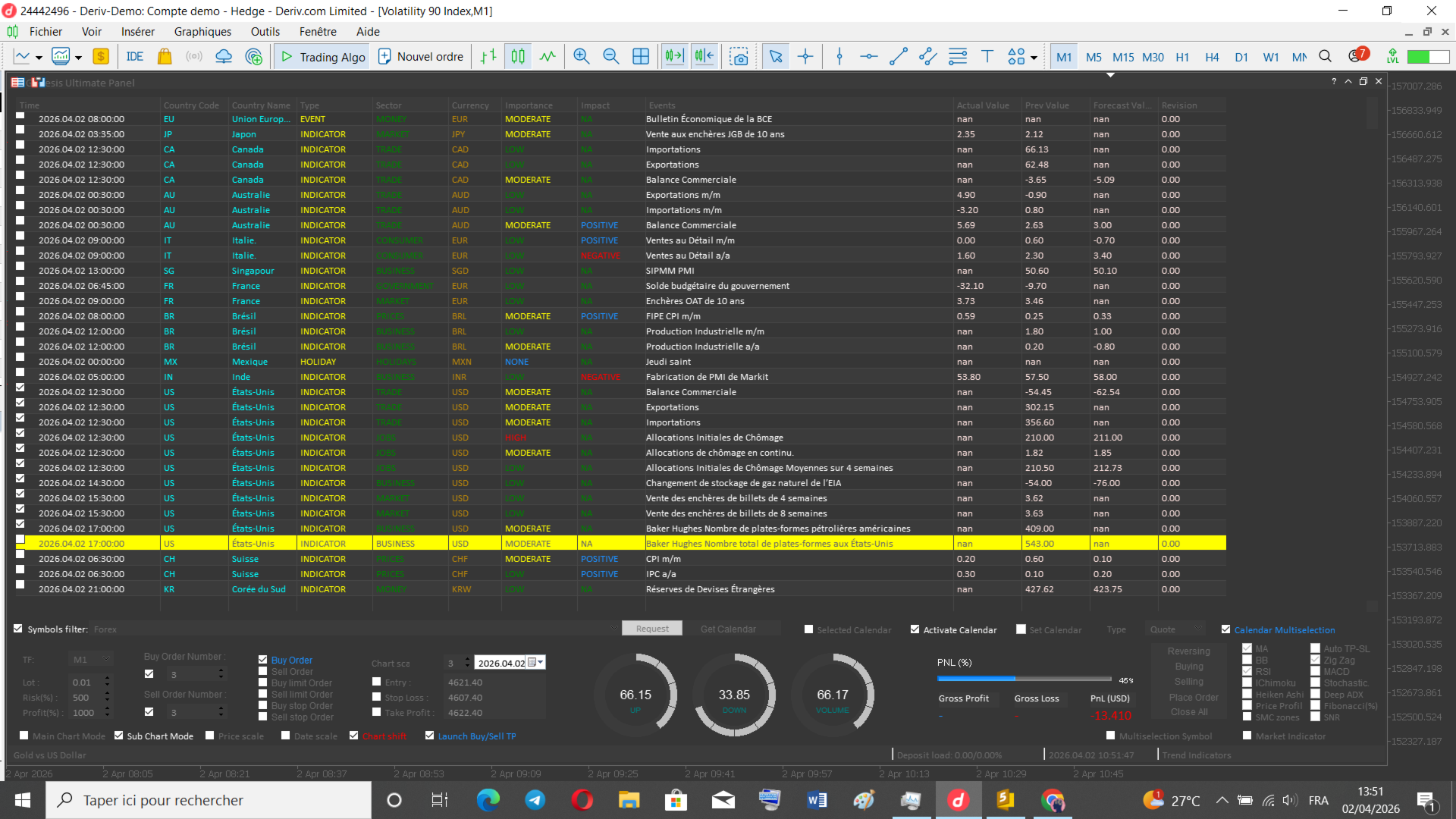
Task: Toggle the Sub Chart Mode checkbox
Action: point(119,736)
